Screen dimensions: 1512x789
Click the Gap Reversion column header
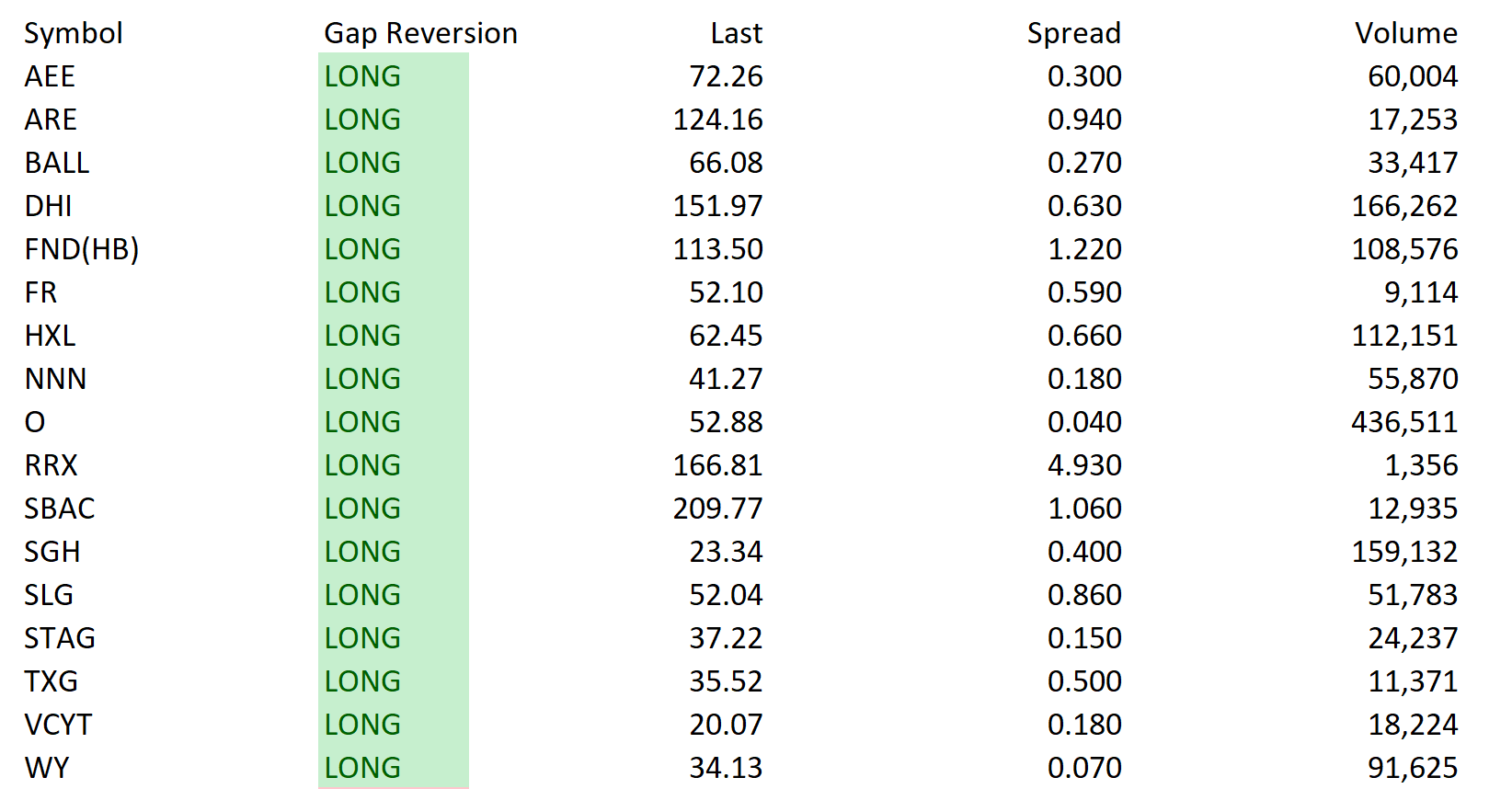point(420,33)
